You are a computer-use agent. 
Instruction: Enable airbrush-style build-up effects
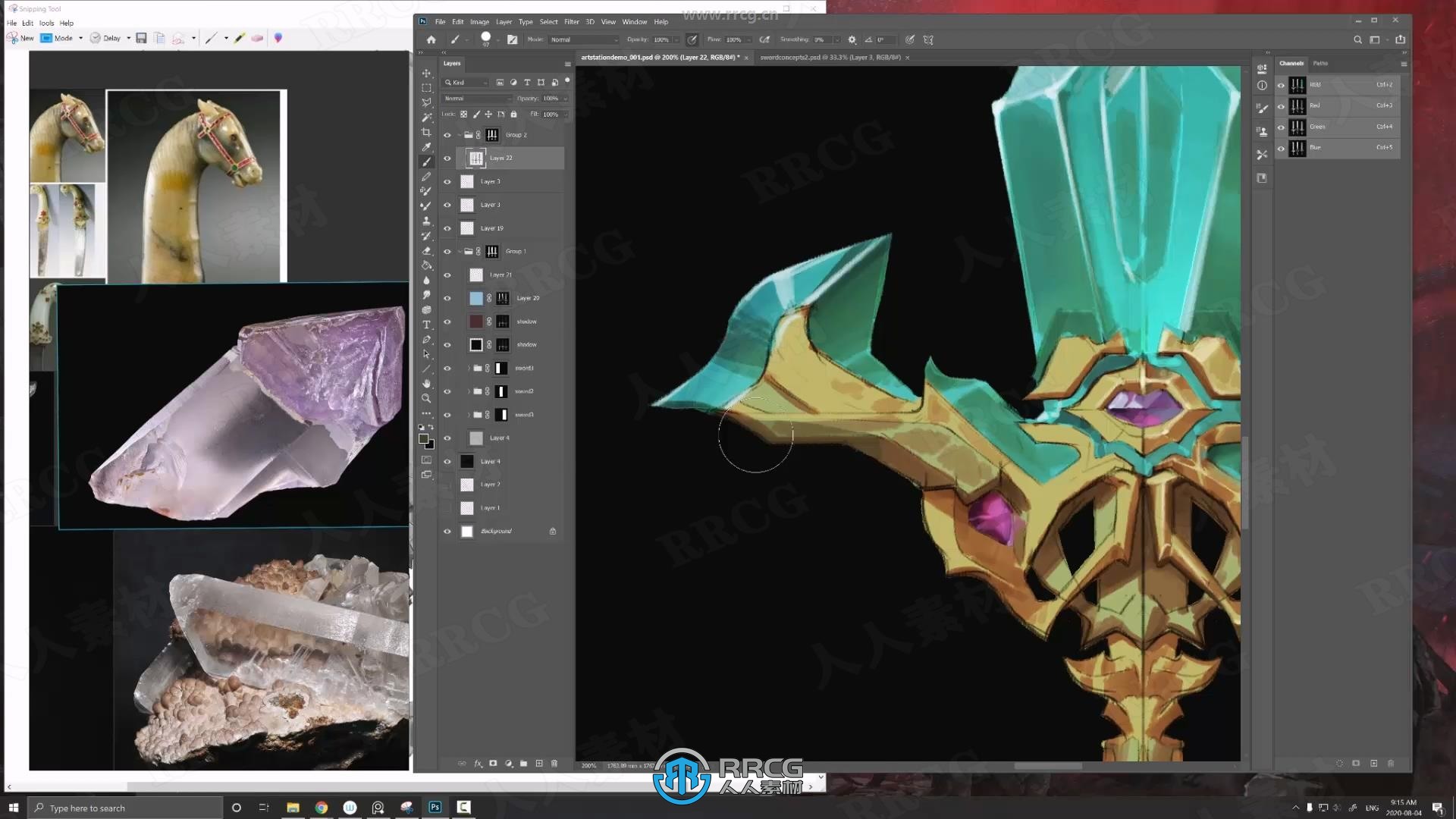pyautogui.click(x=764, y=39)
